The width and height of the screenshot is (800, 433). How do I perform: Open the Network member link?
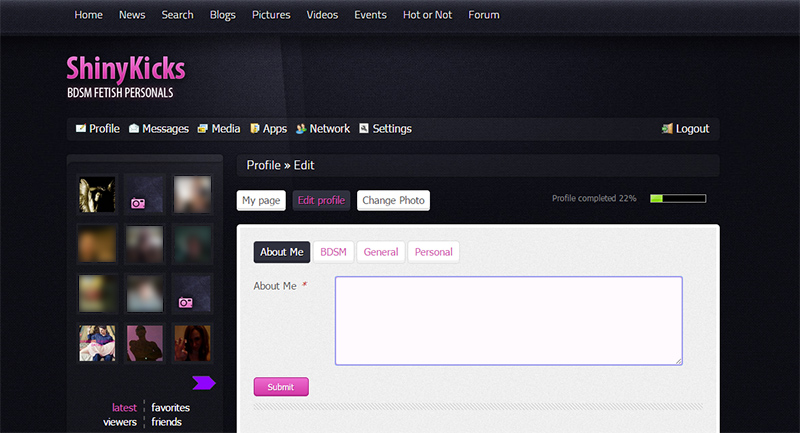tap(330, 129)
